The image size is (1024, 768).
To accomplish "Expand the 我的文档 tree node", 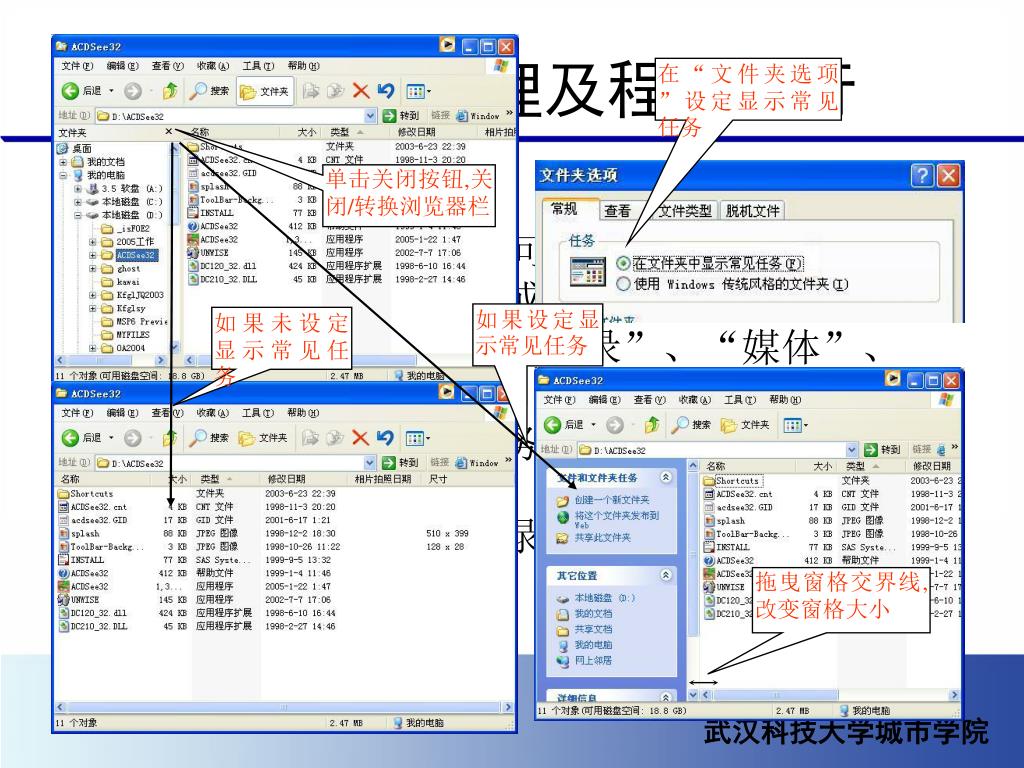I will coord(63,162).
